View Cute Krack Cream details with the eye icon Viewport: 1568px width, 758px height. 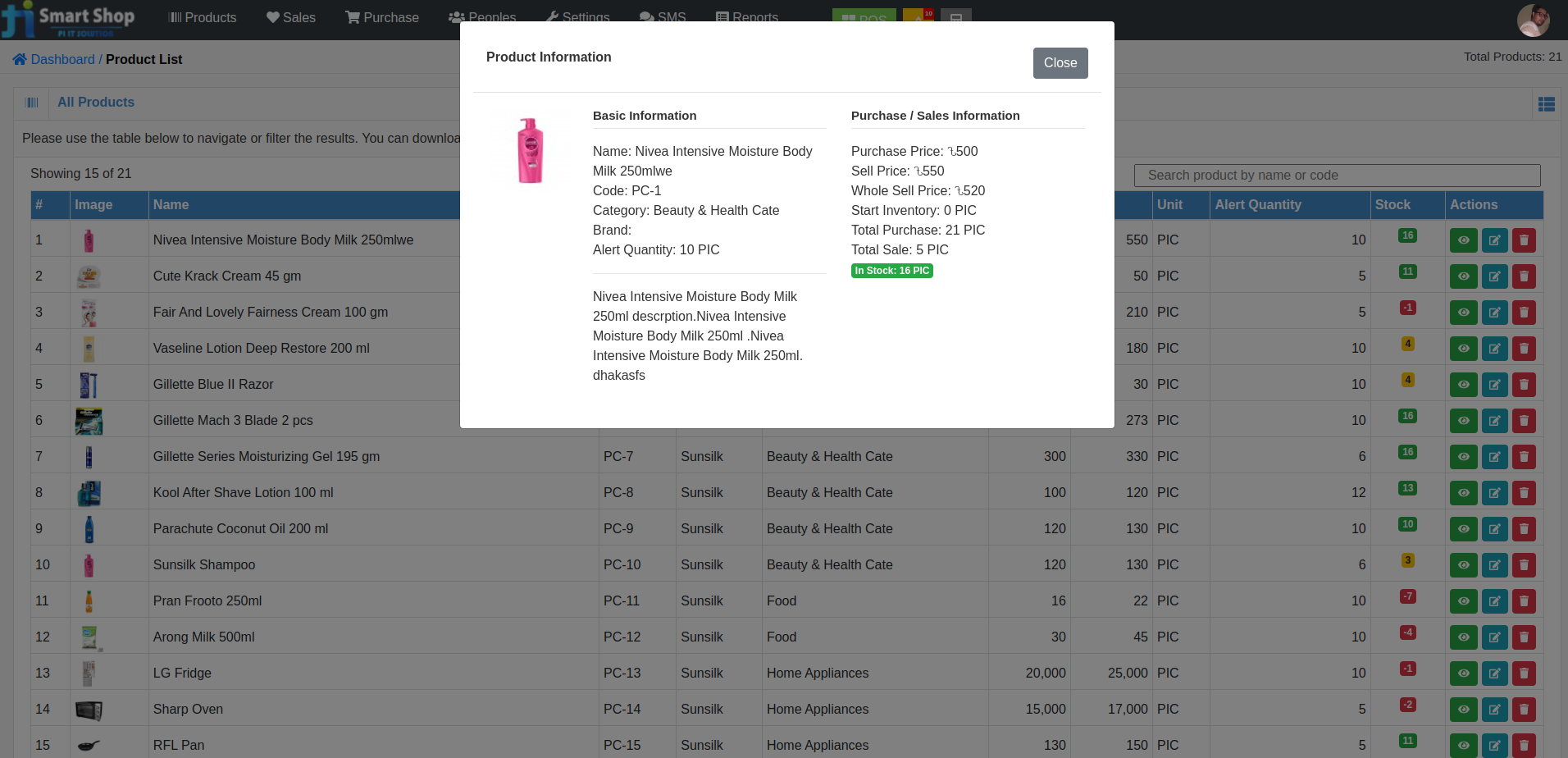pyautogui.click(x=1463, y=276)
